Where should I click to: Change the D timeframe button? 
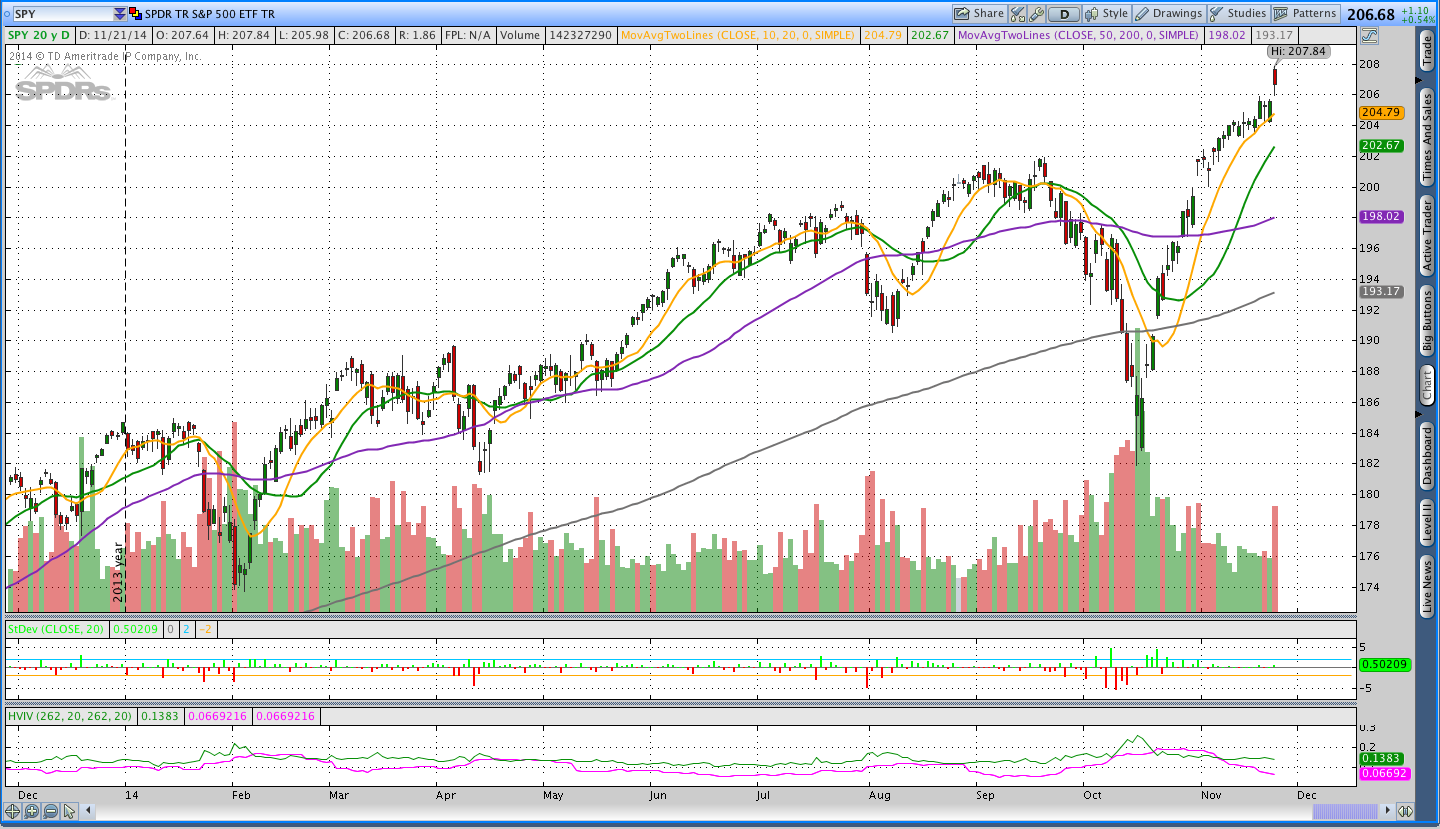(1064, 14)
